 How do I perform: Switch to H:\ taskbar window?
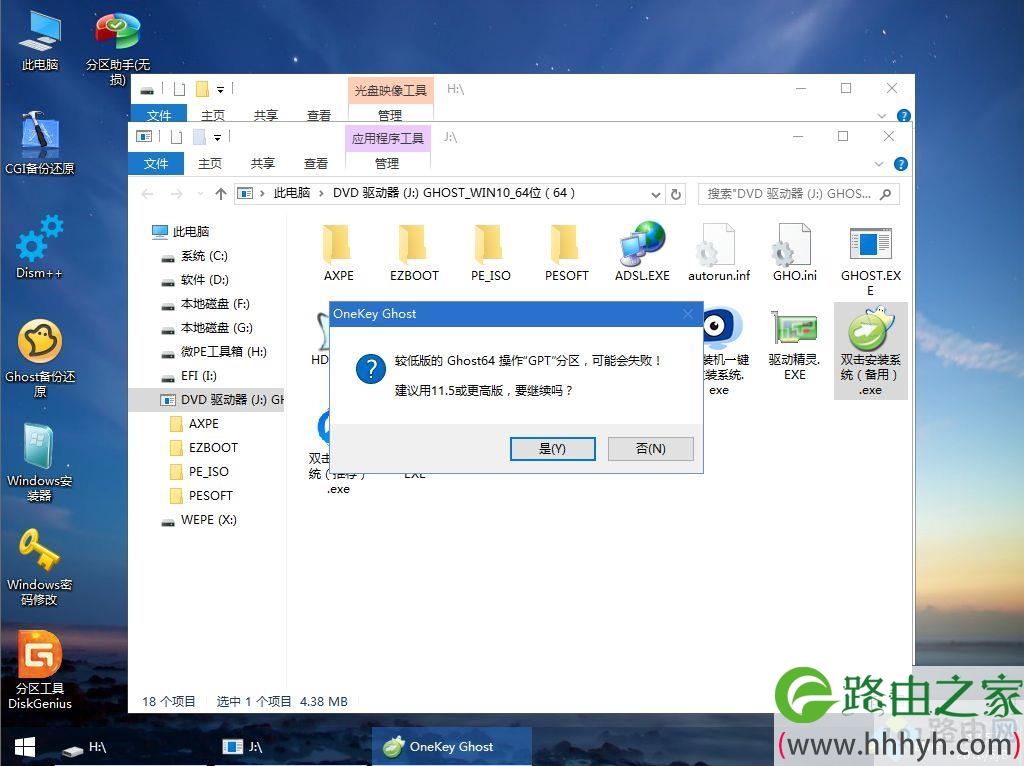tap(131, 746)
